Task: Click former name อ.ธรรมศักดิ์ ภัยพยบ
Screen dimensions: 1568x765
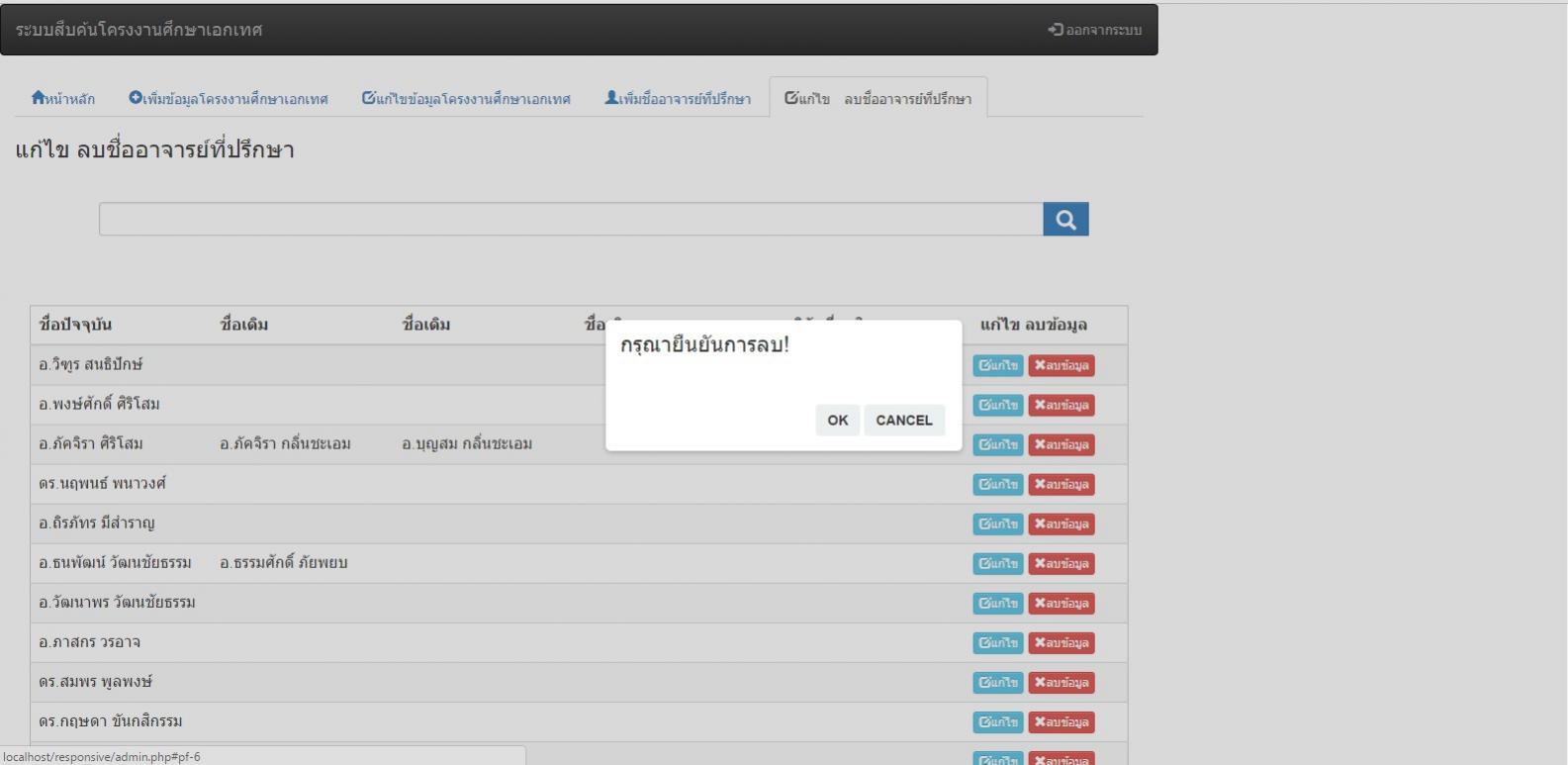Action: click(284, 562)
